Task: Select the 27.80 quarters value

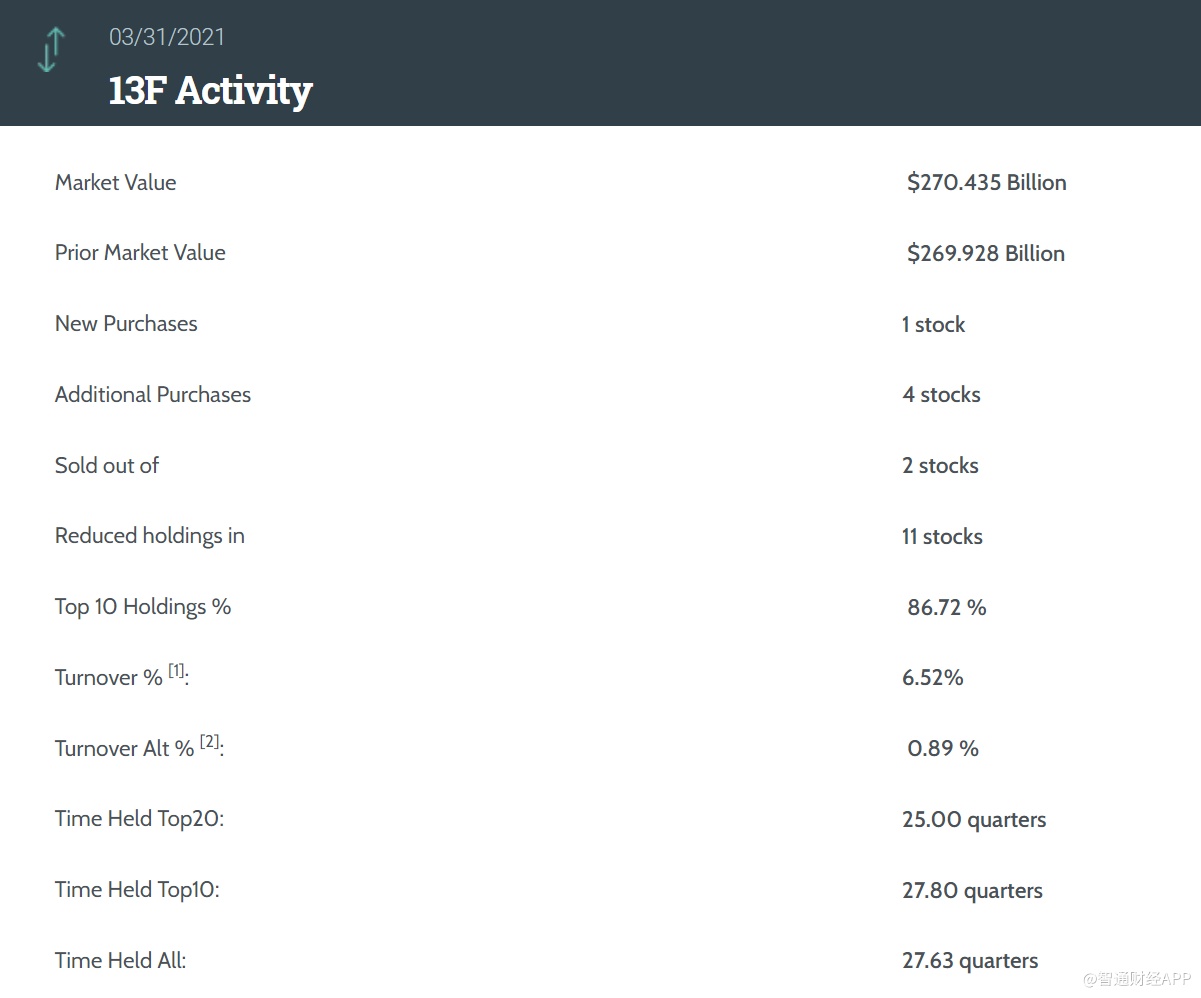Action: pos(972,891)
